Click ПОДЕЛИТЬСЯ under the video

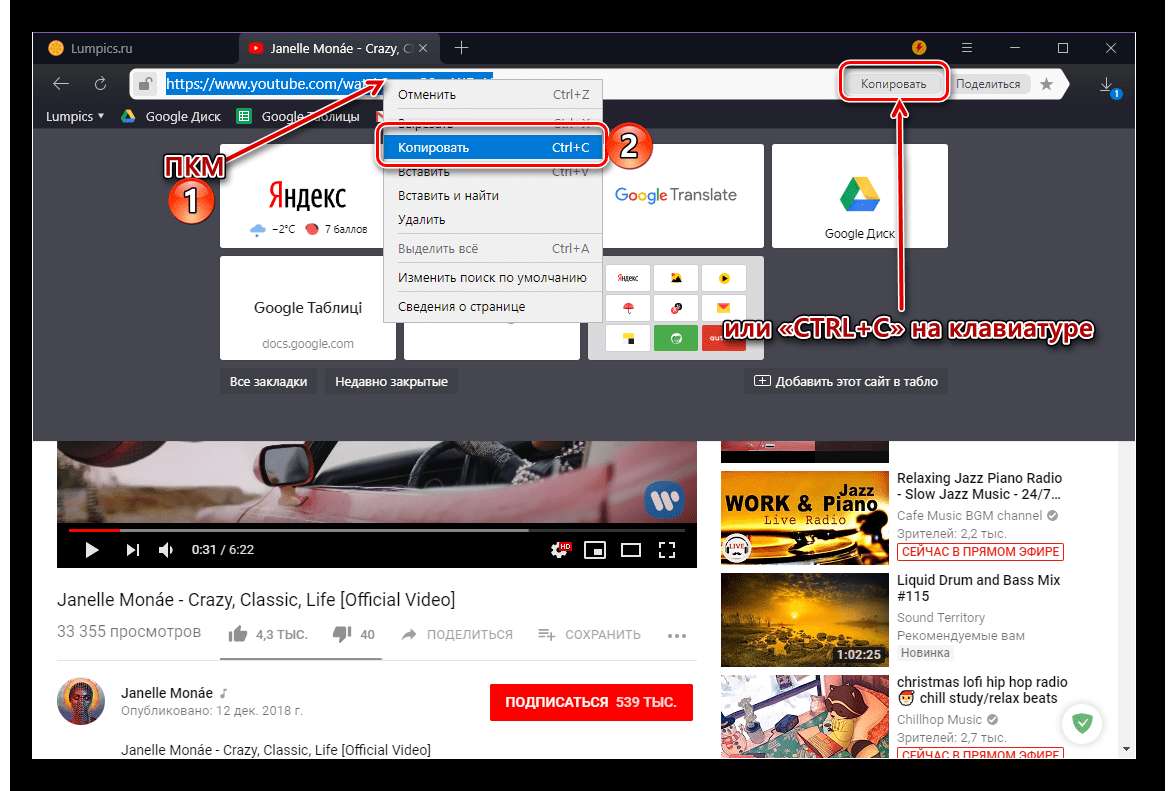pos(457,635)
